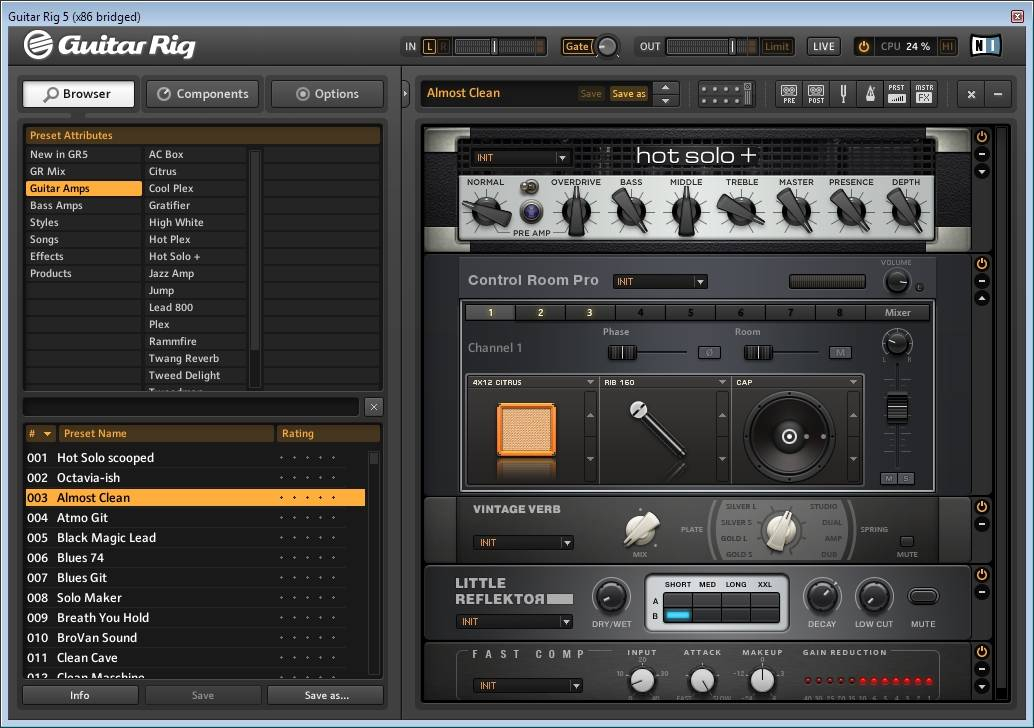
Task: Open the tuner tool
Action: [x=843, y=94]
